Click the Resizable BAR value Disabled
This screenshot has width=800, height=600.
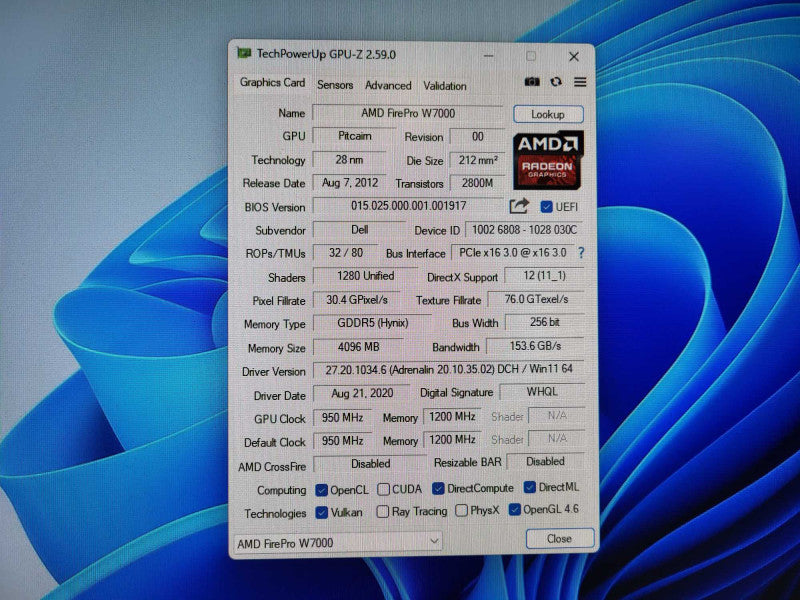[545, 462]
